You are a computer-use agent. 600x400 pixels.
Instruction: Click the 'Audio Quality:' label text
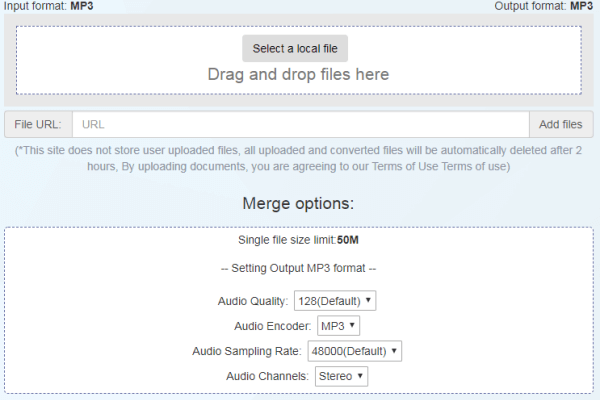click(x=253, y=301)
